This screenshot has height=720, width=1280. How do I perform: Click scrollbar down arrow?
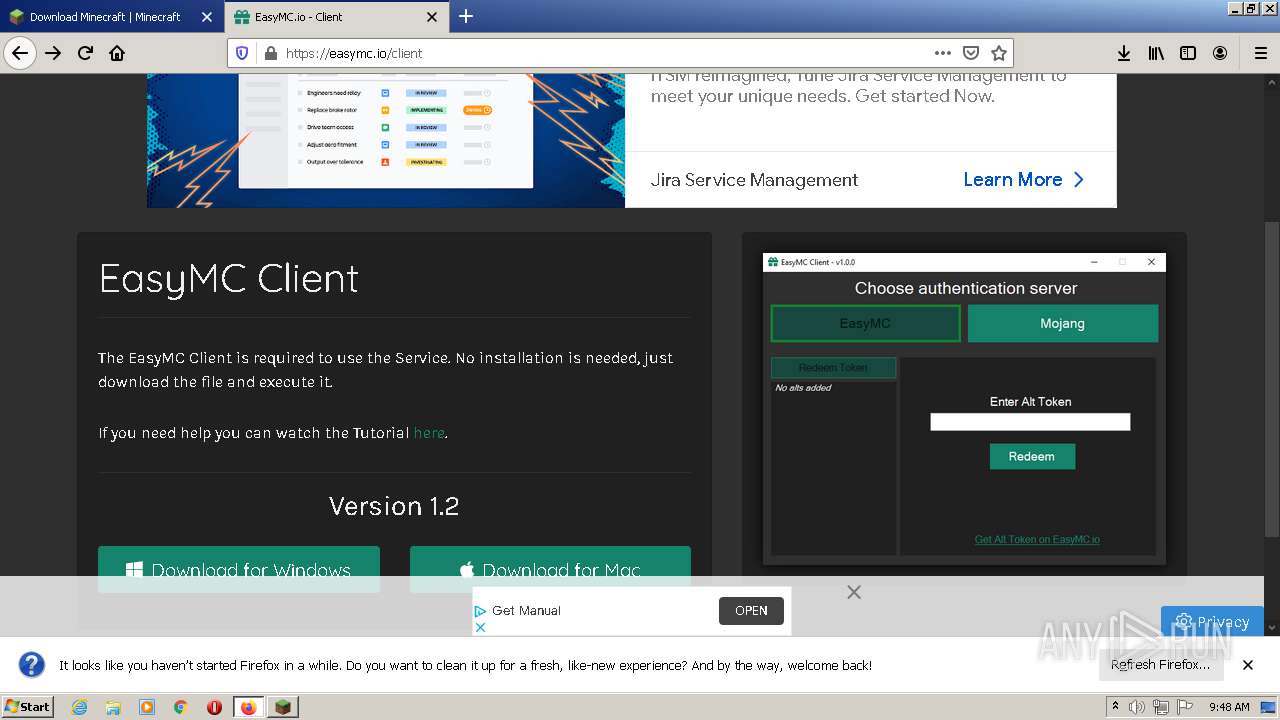1272,627
